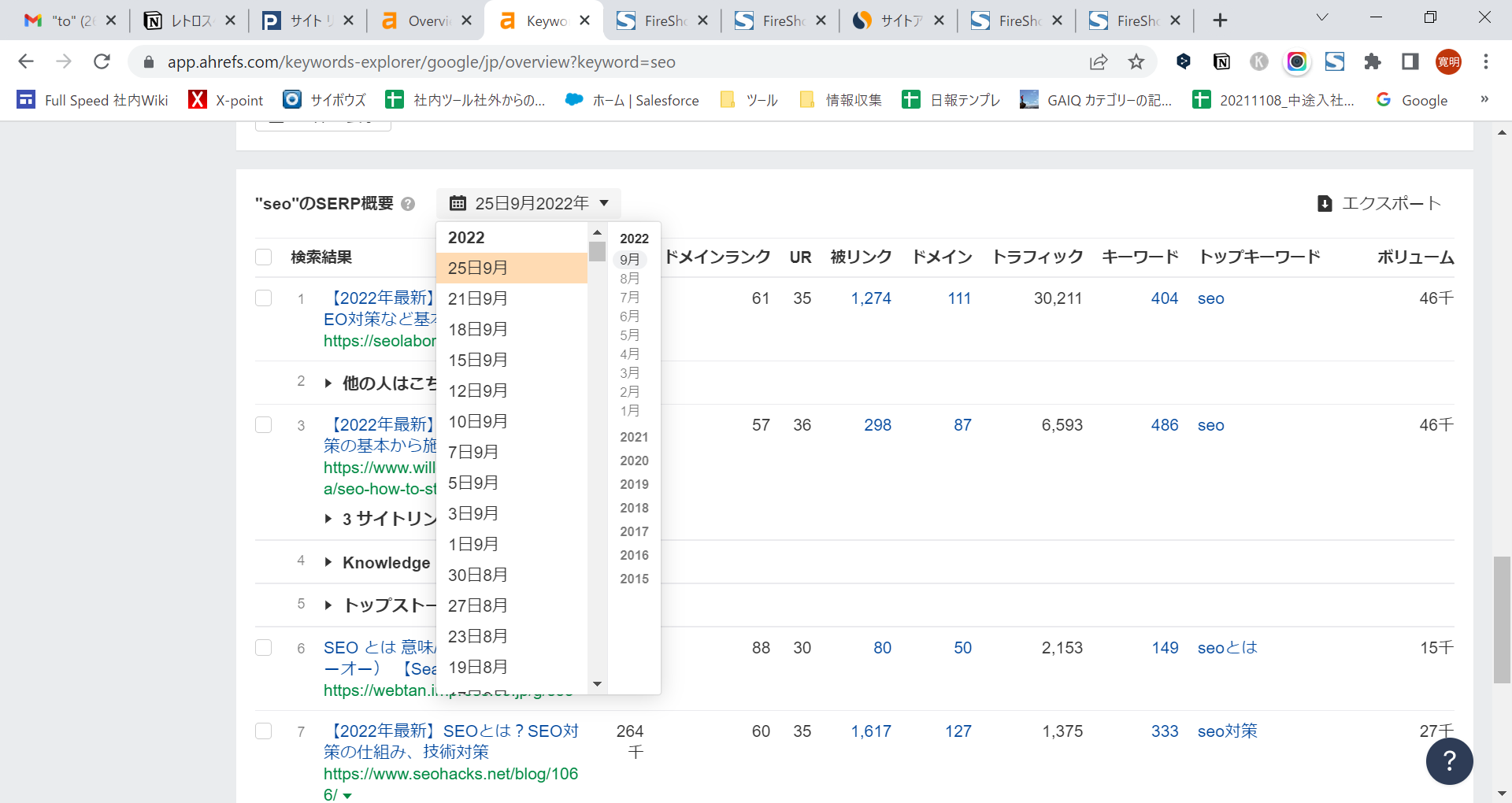1512x803 pixels.
Task: Open the 25日9月2022年 date dropdown
Action: click(x=529, y=203)
